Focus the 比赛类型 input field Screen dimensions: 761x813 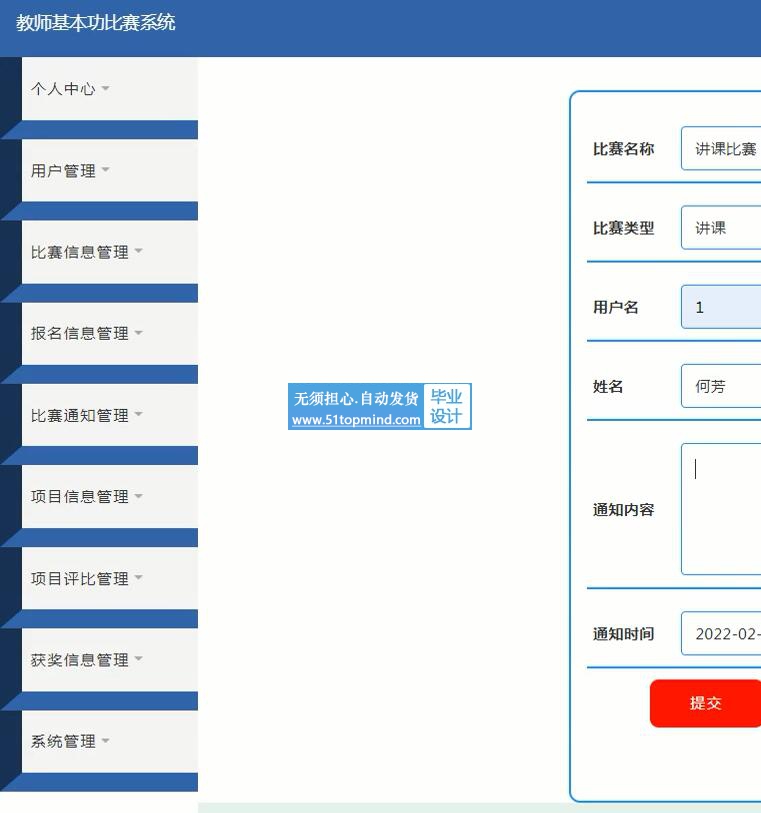coord(721,228)
